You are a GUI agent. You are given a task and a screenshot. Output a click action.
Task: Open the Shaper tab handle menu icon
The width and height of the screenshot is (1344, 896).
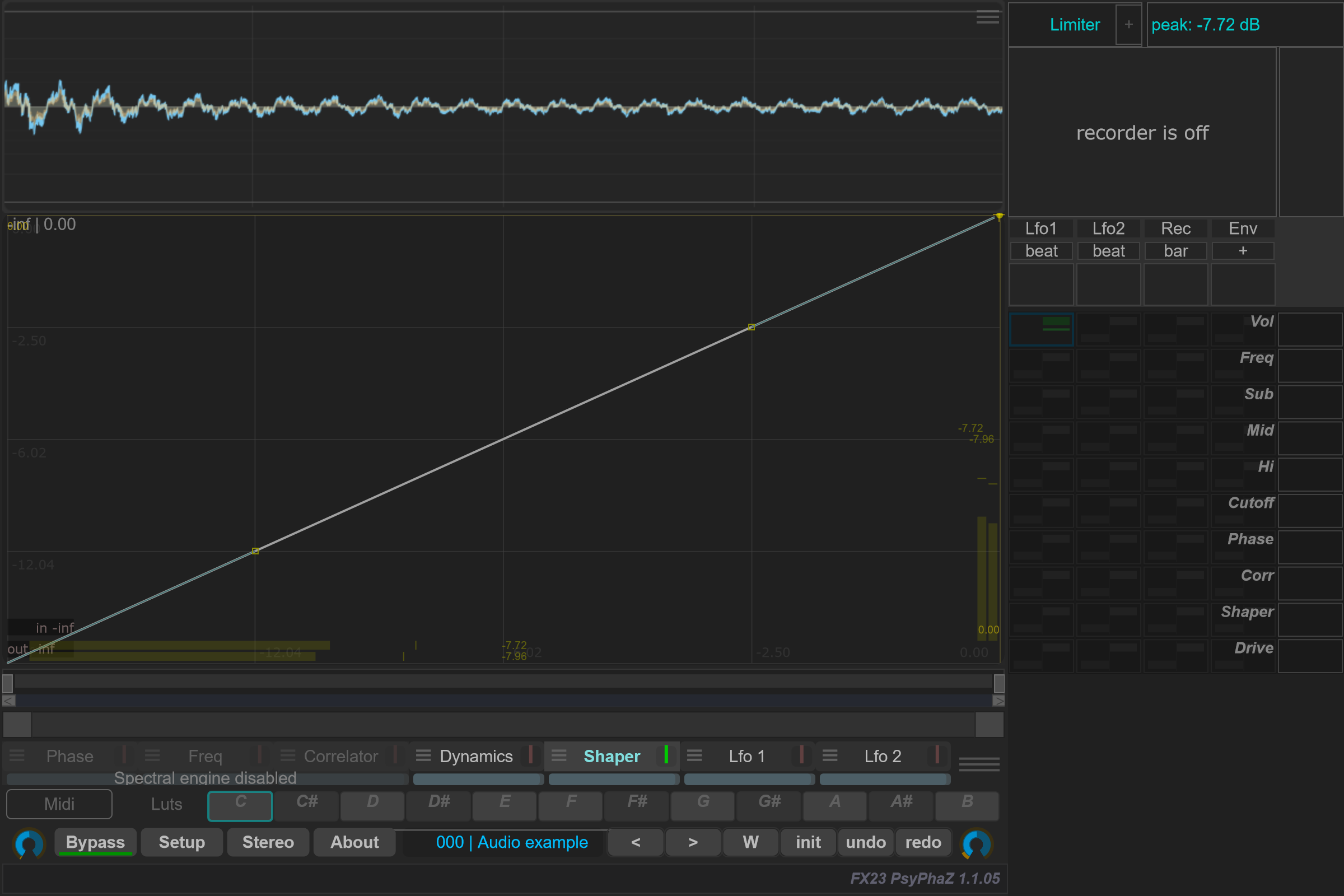[559, 755]
